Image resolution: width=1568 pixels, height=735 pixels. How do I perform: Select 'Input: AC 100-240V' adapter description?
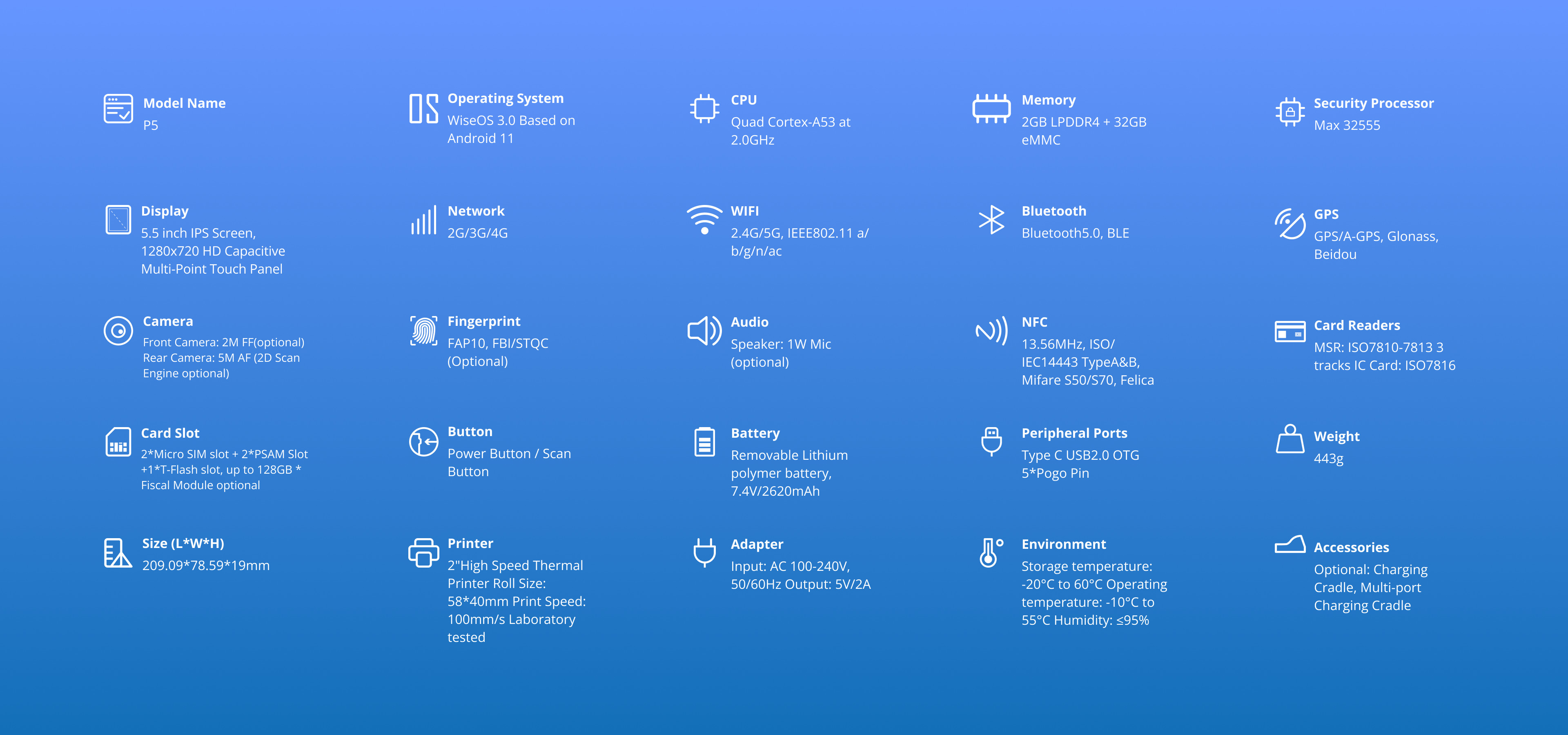800,575
